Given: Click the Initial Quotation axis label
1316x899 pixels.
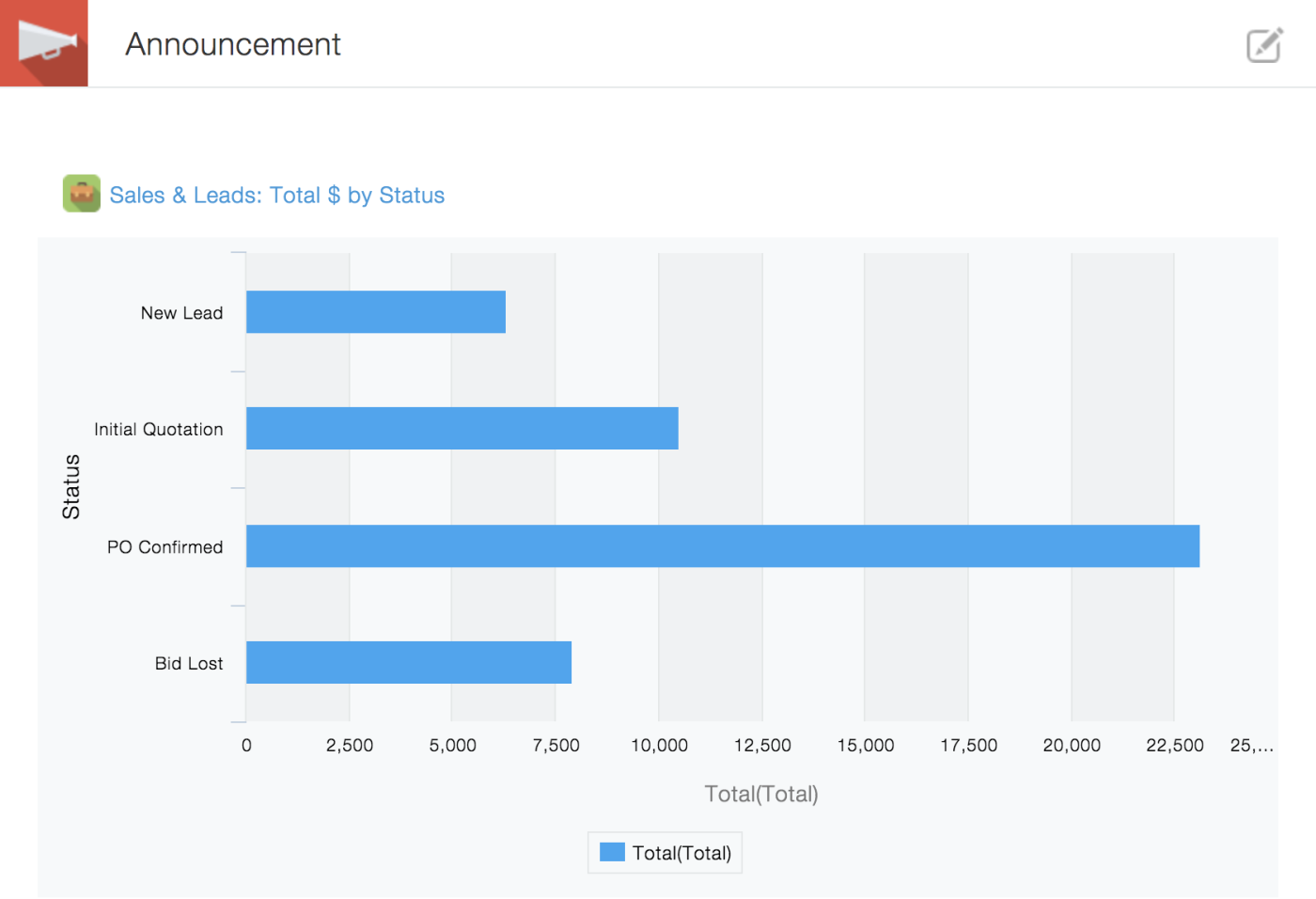Looking at the screenshot, I should pos(159,430).
